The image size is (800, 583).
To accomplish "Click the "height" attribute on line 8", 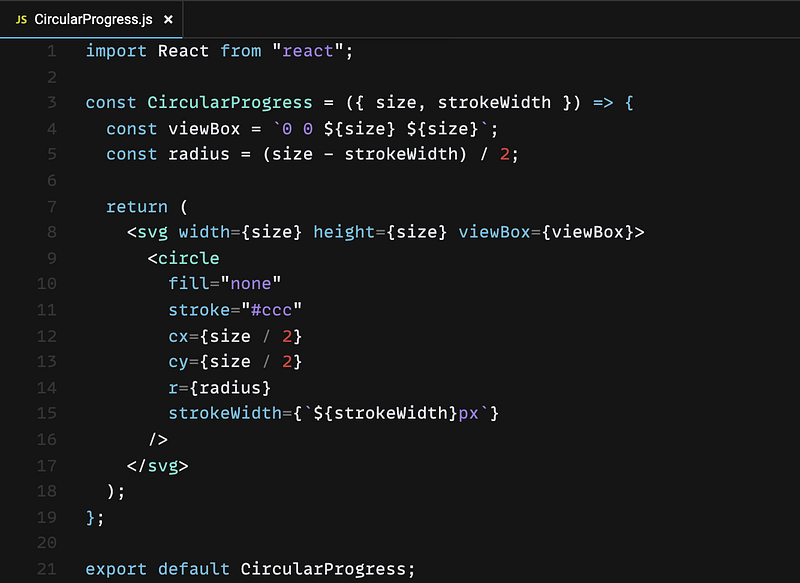I will [x=344, y=232].
